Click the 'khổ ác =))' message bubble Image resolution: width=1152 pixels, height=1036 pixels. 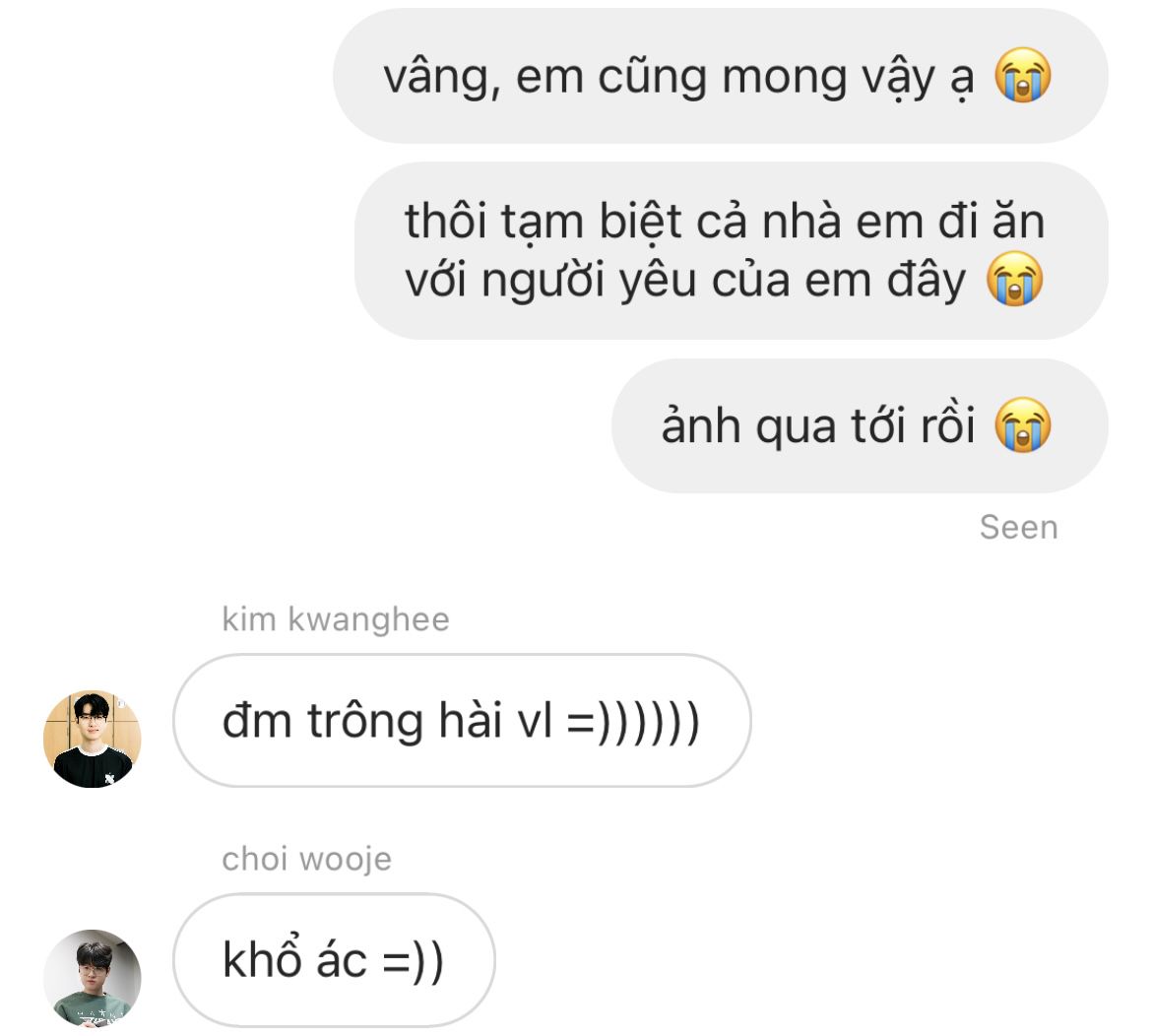click(335, 960)
